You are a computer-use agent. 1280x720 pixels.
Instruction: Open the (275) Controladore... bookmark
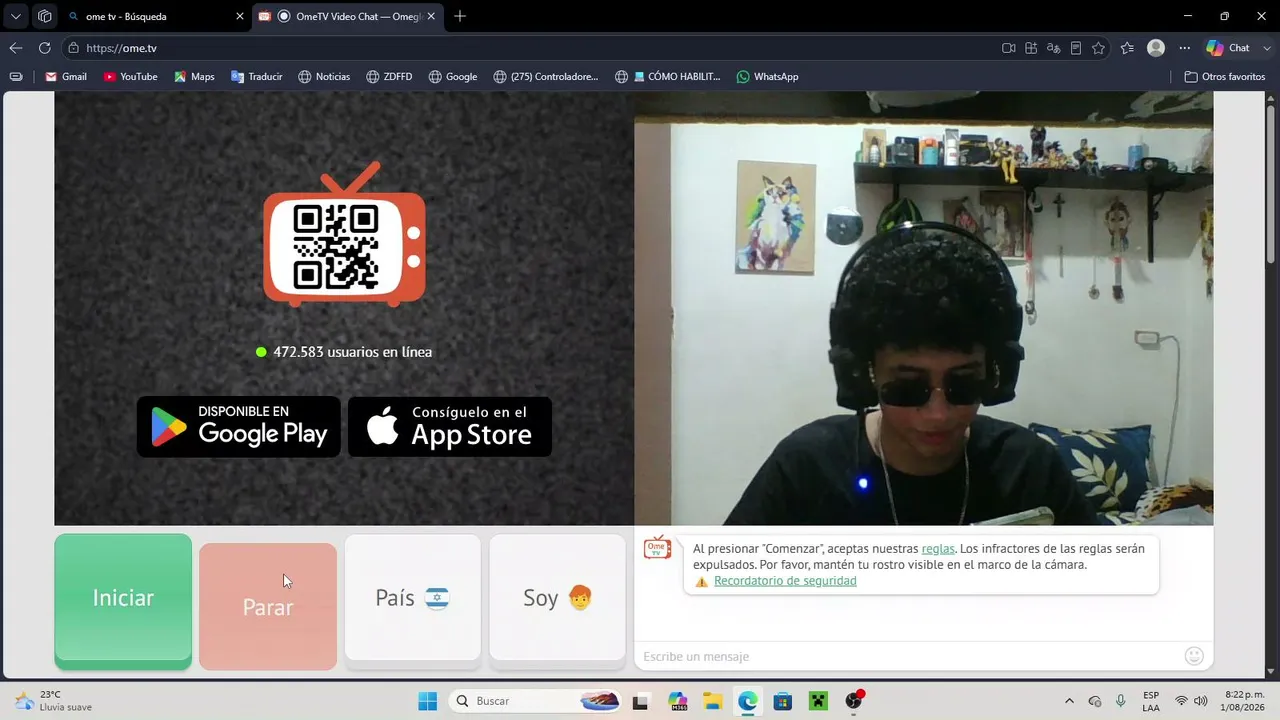(x=546, y=76)
